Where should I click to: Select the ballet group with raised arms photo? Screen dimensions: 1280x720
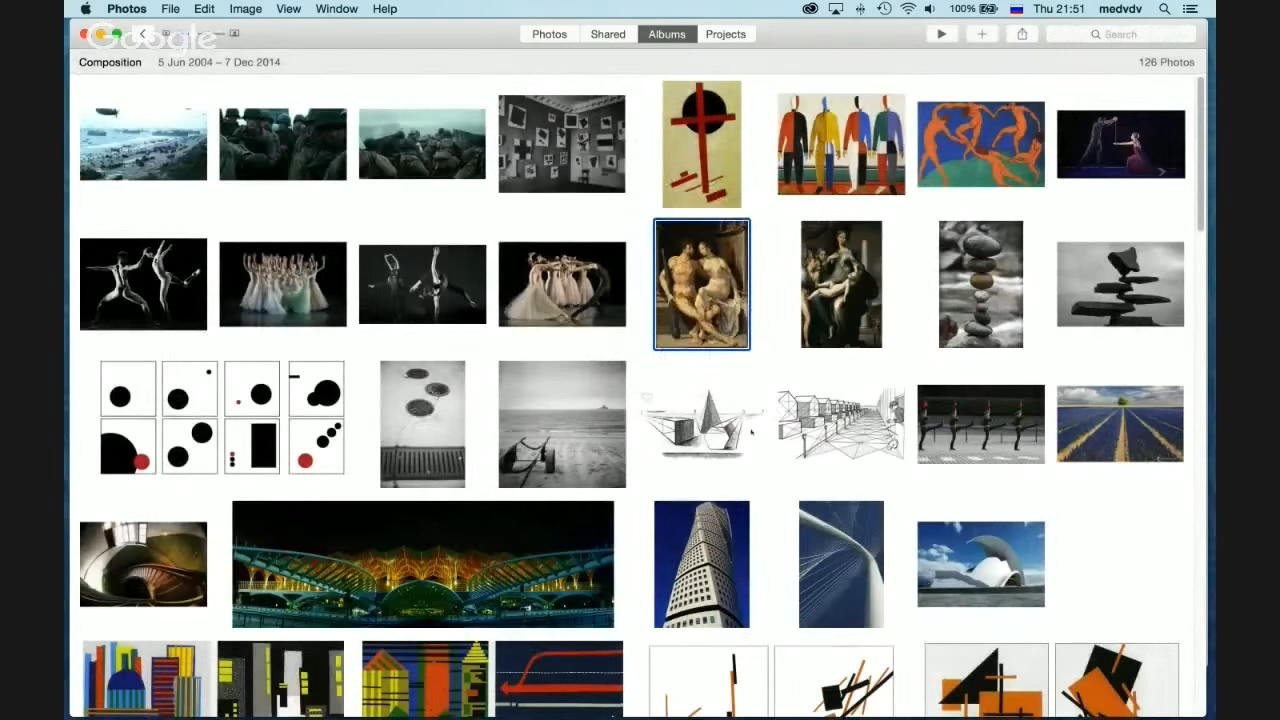point(283,284)
